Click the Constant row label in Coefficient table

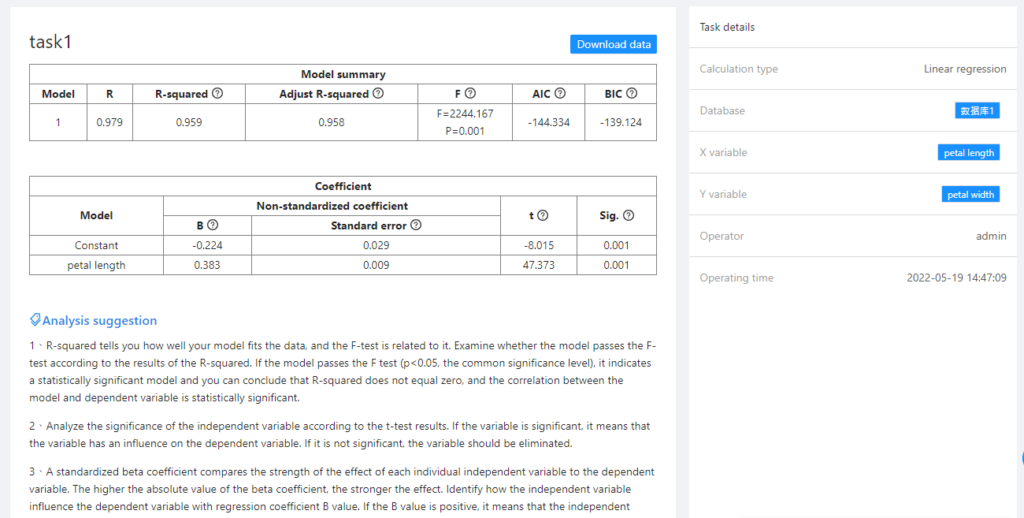click(96, 245)
